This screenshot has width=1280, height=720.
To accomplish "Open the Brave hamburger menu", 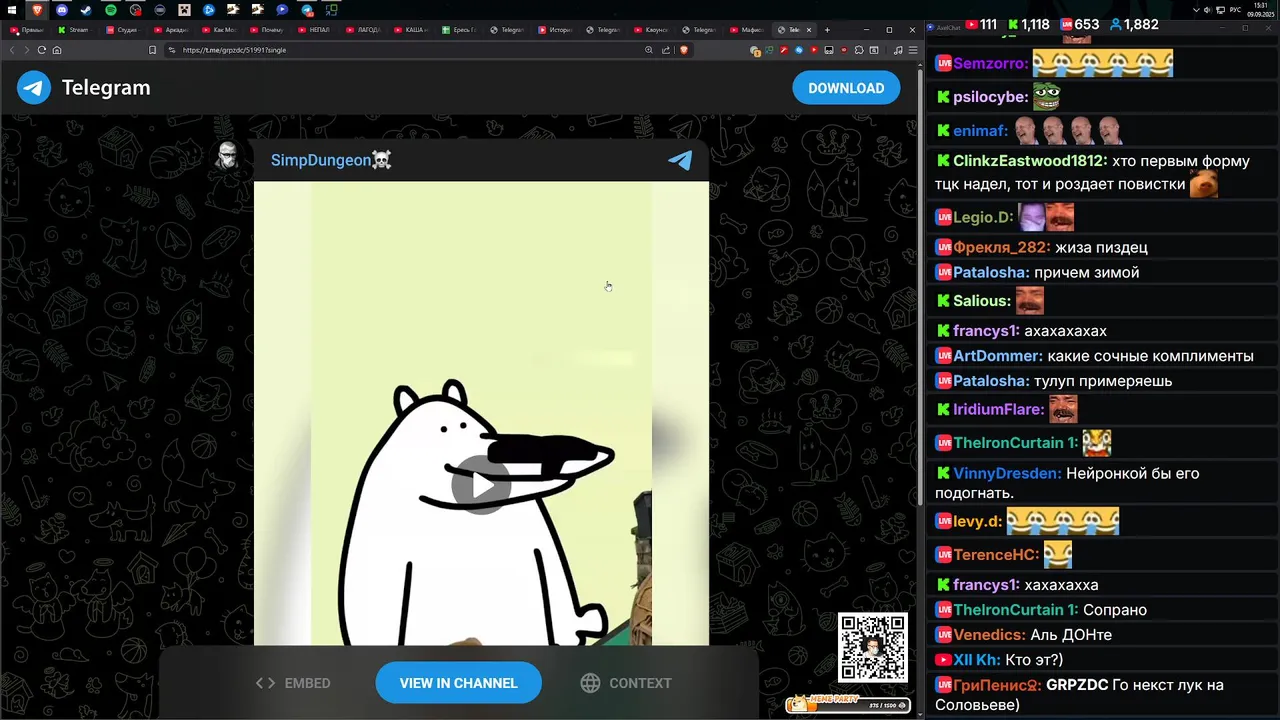I will click(913, 50).
